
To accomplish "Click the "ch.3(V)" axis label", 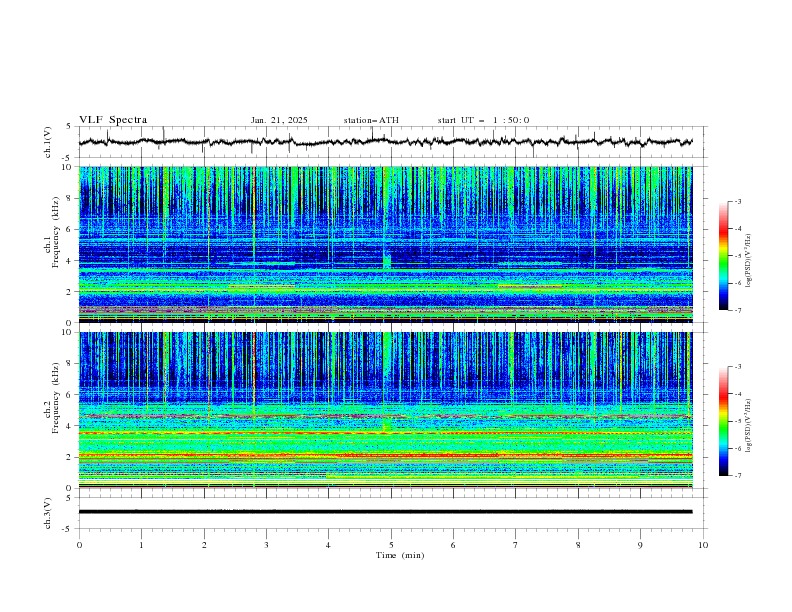I will (x=48, y=513).
